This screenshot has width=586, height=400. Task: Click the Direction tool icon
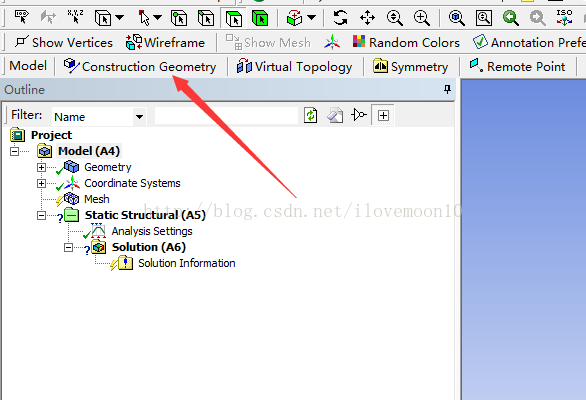[x=48, y=17]
